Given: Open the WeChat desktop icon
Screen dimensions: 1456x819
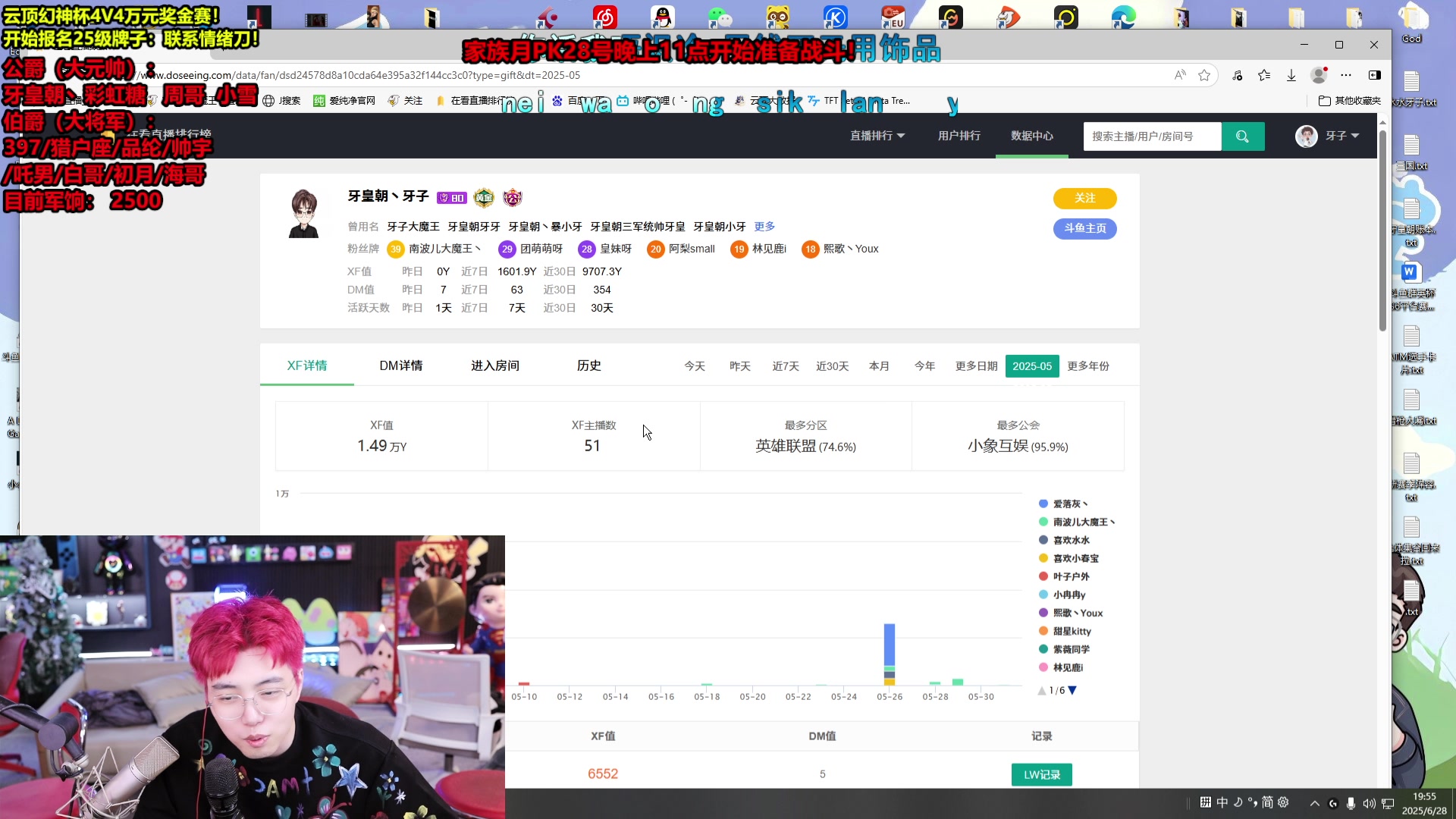Looking at the screenshot, I should coord(720,17).
